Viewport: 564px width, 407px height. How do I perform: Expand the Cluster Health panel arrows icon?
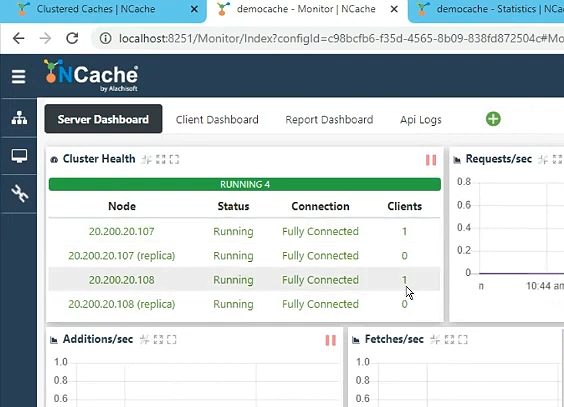tap(160, 159)
